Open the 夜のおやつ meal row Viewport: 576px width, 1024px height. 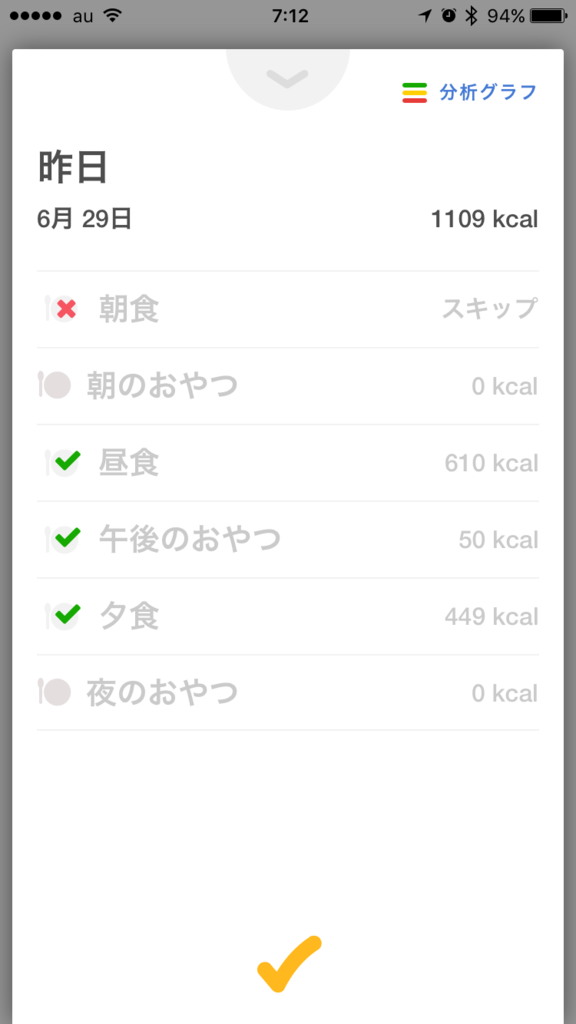(287, 692)
